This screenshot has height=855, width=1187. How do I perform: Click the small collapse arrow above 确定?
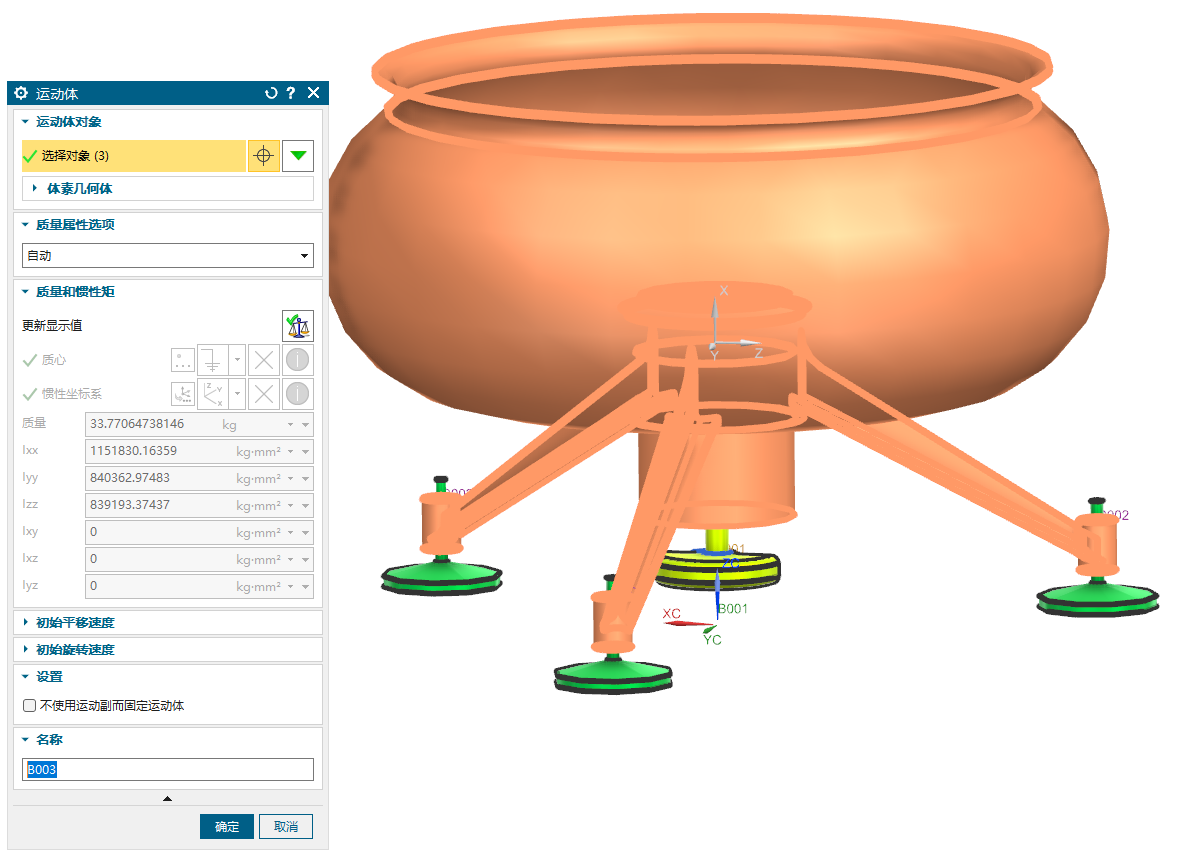[x=167, y=799]
